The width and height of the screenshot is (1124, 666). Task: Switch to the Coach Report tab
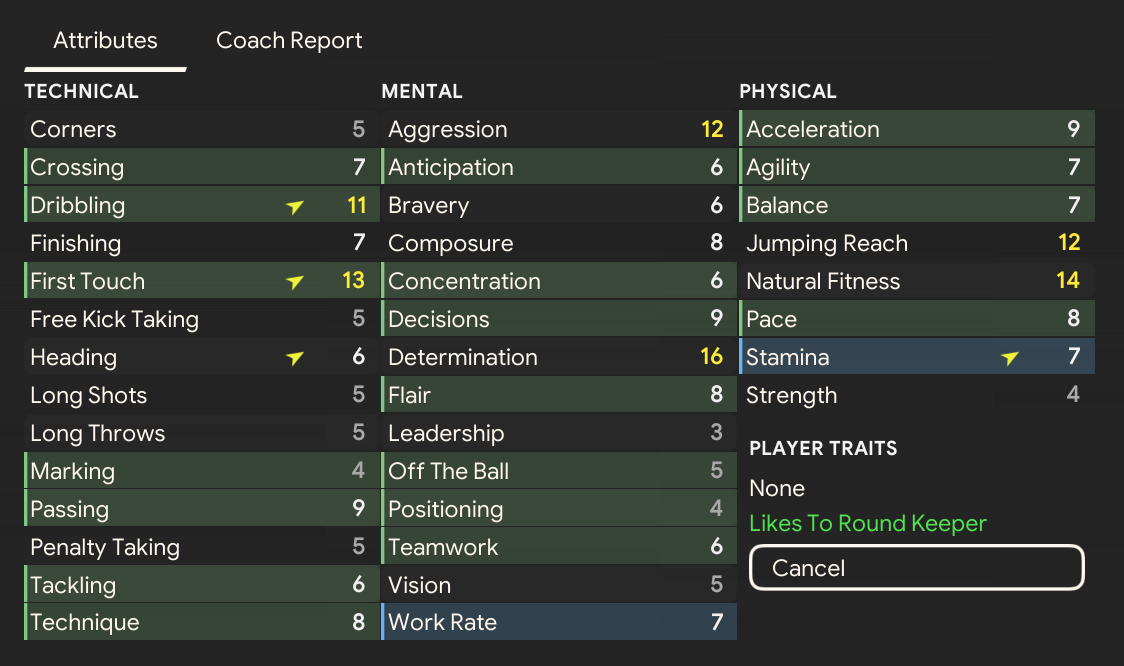289,41
